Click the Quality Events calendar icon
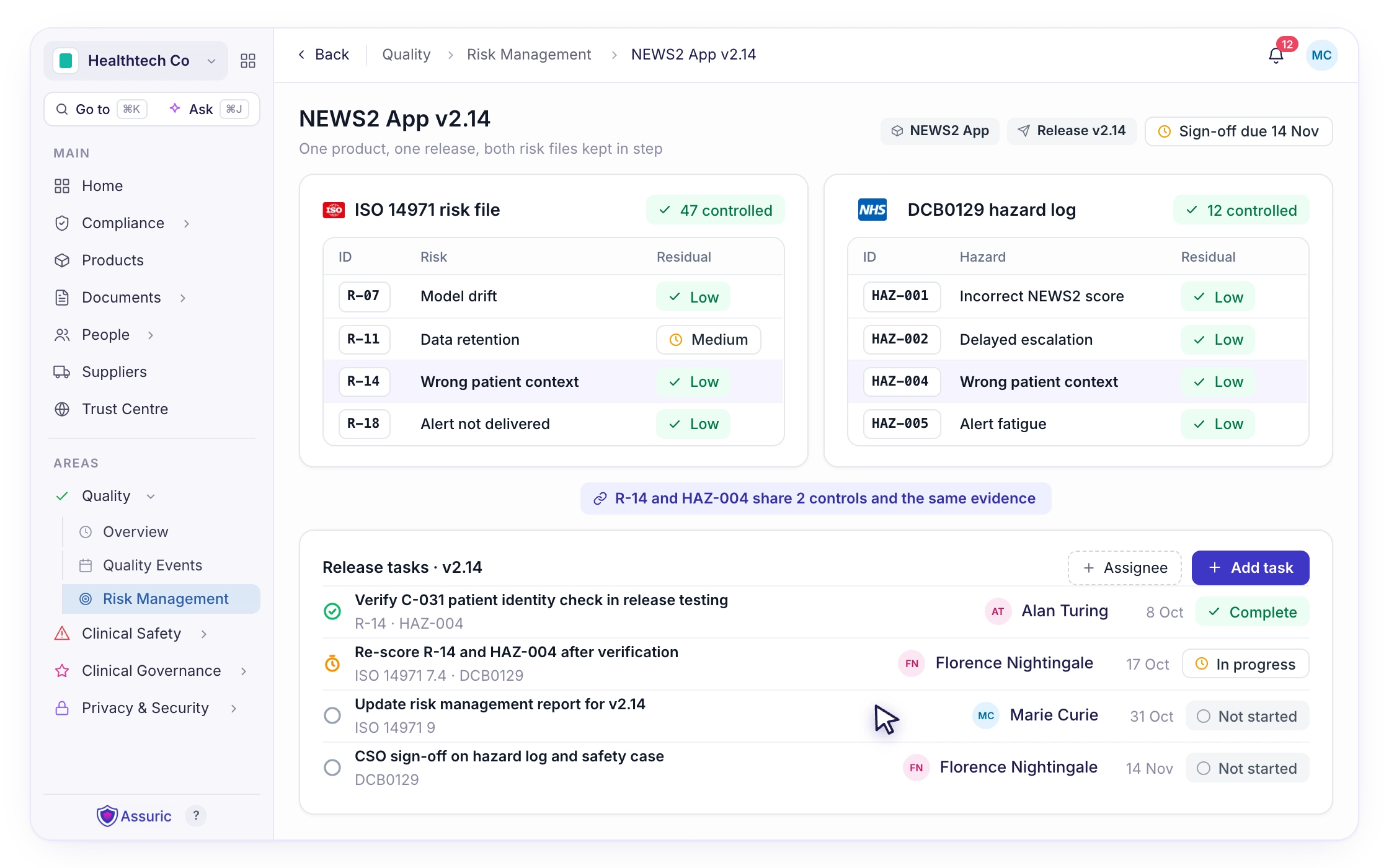Screen dimensions: 1389x868 [86, 565]
